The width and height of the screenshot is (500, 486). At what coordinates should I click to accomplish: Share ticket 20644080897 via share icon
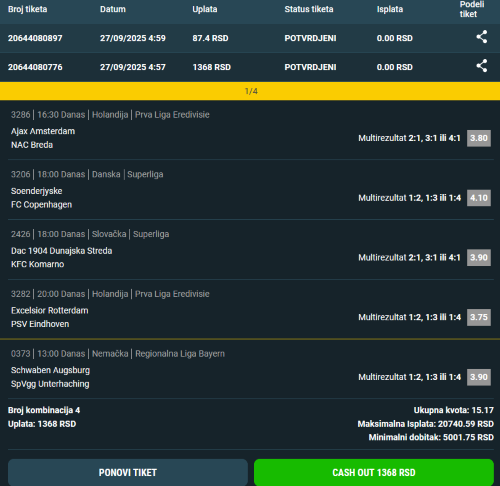click(x=482, y=37)
